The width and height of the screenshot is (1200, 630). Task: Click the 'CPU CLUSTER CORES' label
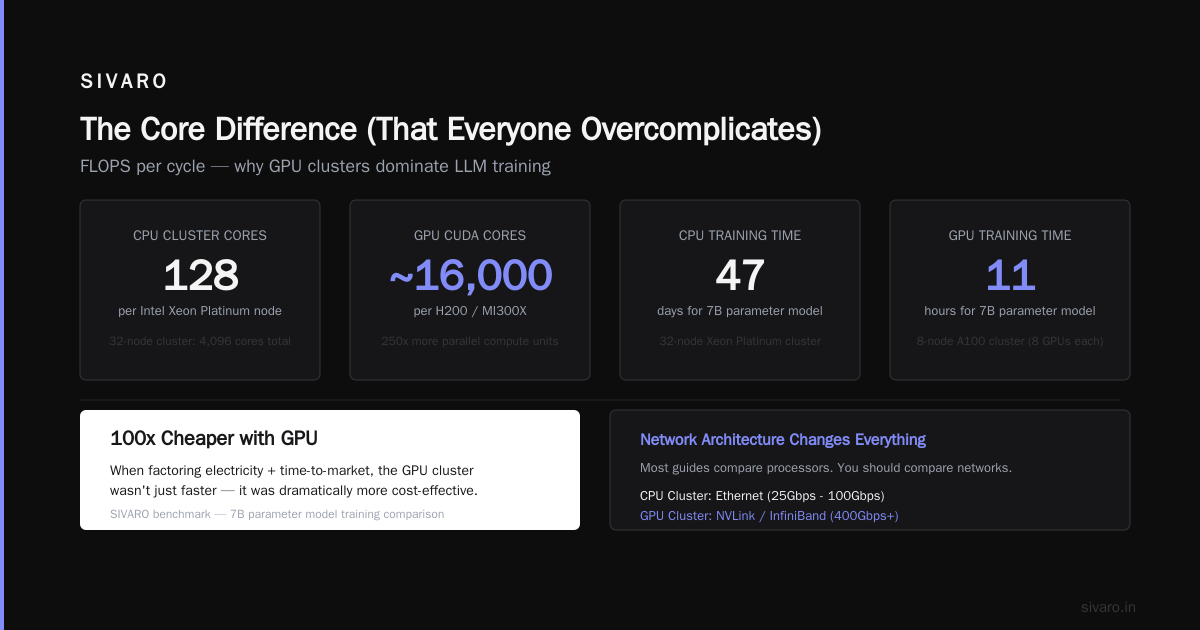200,236
